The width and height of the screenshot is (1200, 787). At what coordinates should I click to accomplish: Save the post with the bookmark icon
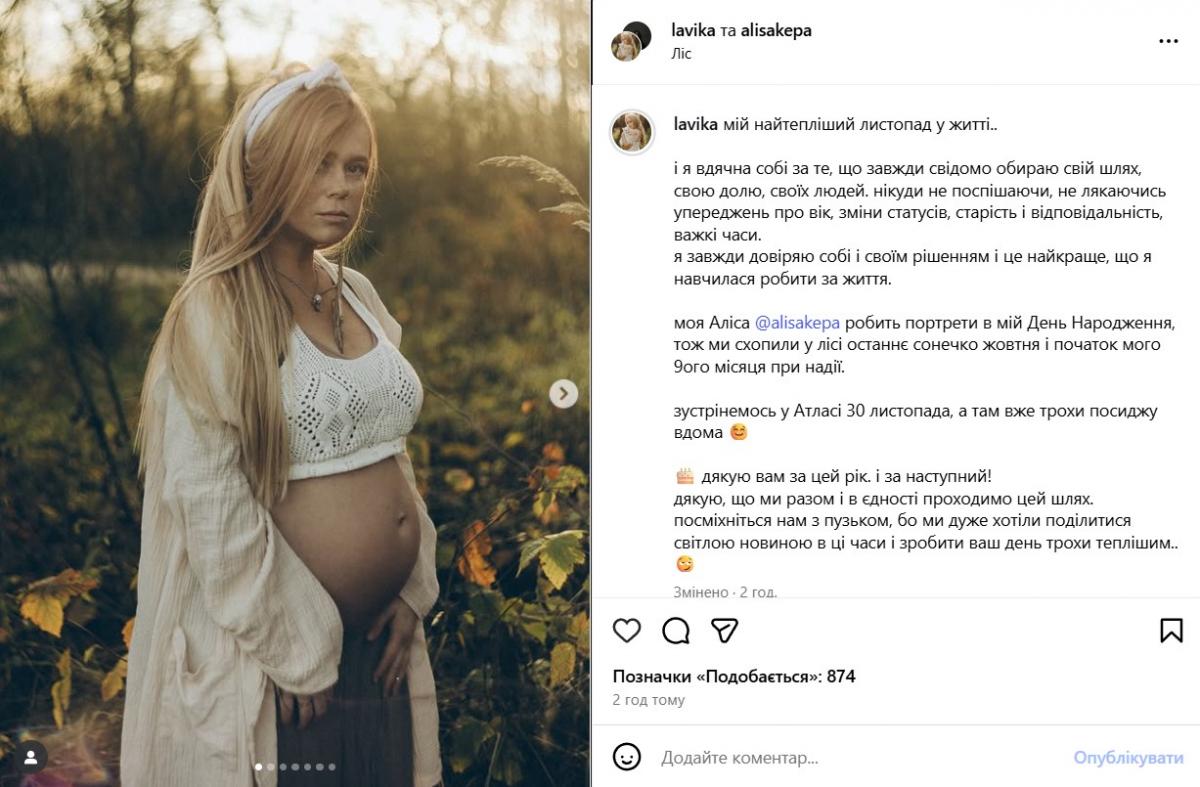(x=1171, y=630)
